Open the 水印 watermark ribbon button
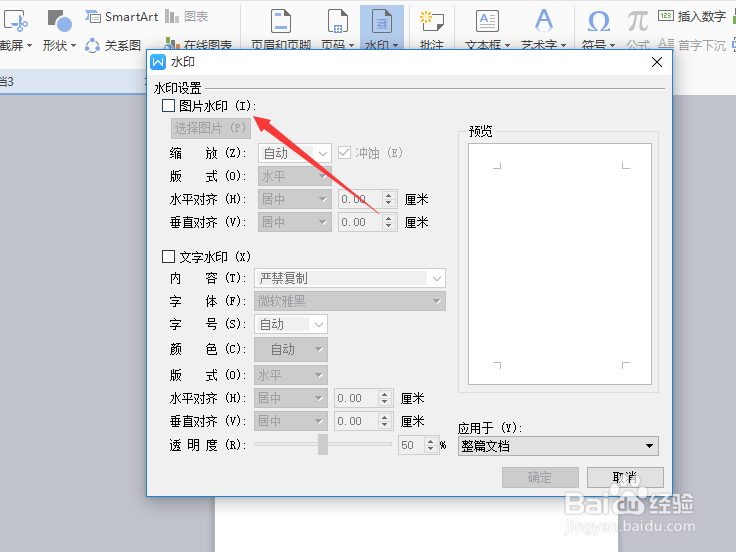Screen dimensions: 736x552 pyautogui.click(x=382, y=29)
